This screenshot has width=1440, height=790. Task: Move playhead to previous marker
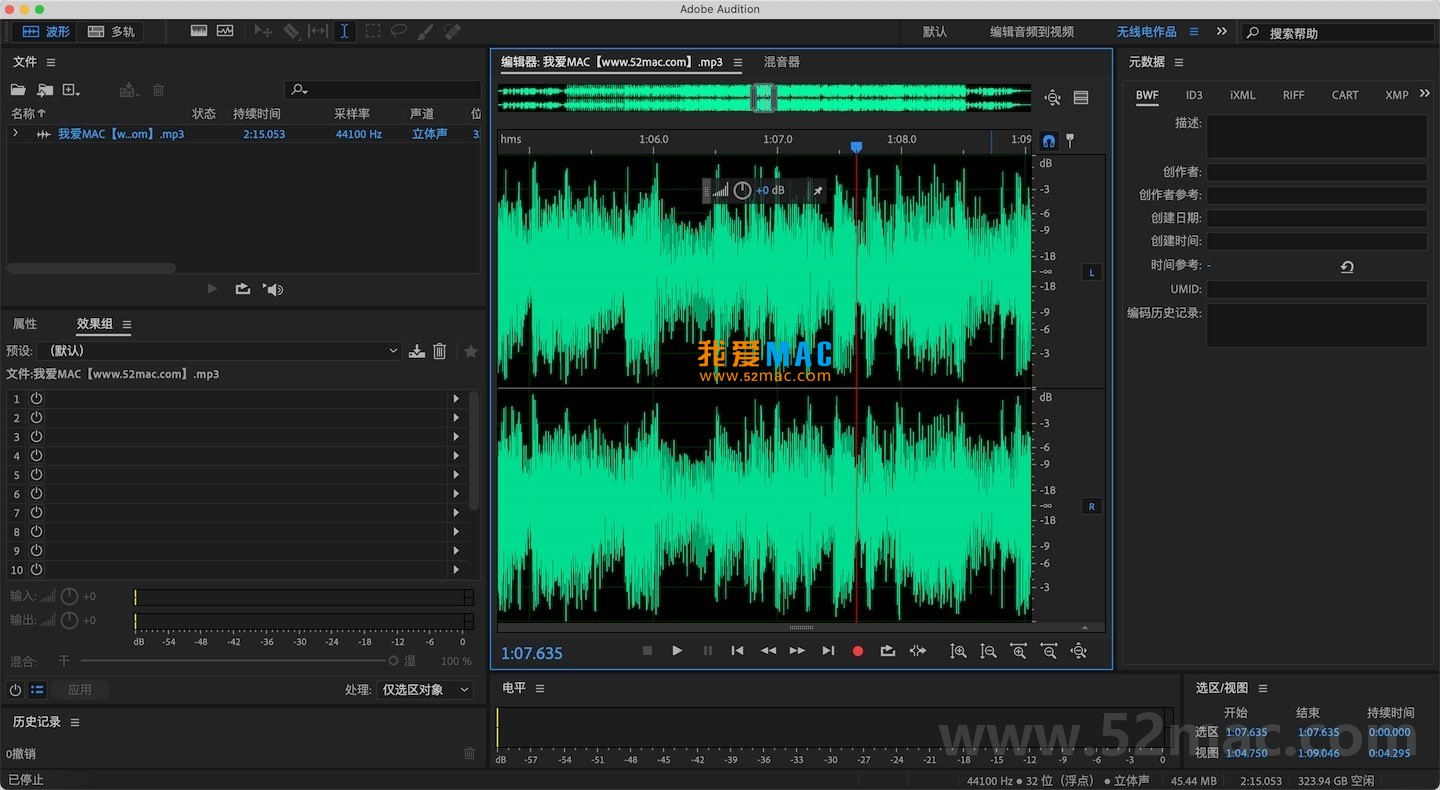pos(737,651)
